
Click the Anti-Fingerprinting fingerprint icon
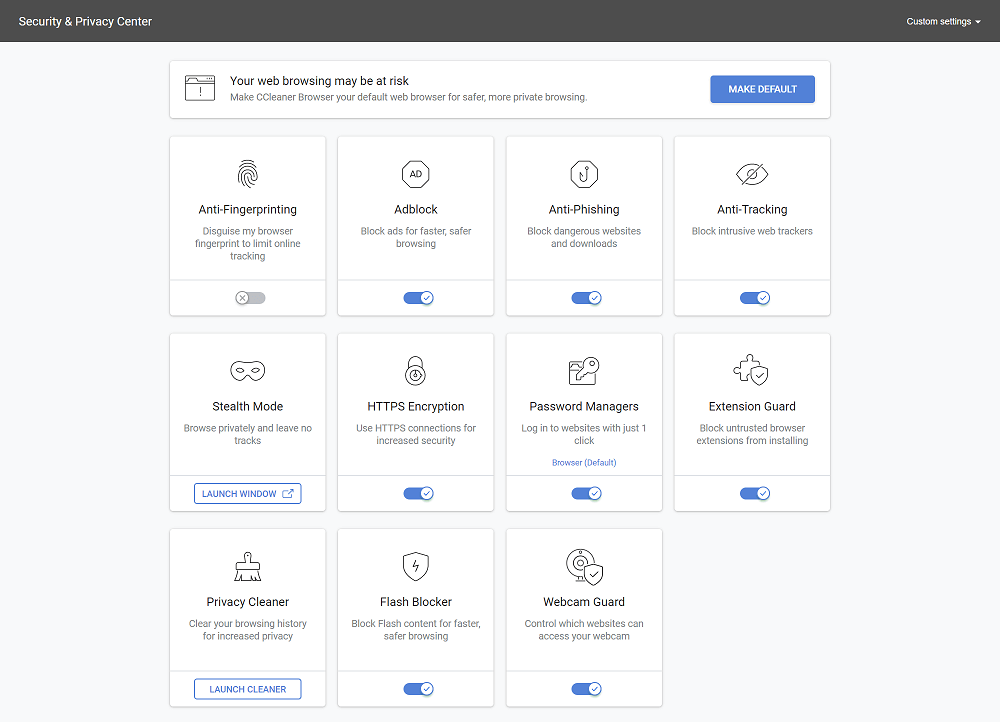coord(247,174)
